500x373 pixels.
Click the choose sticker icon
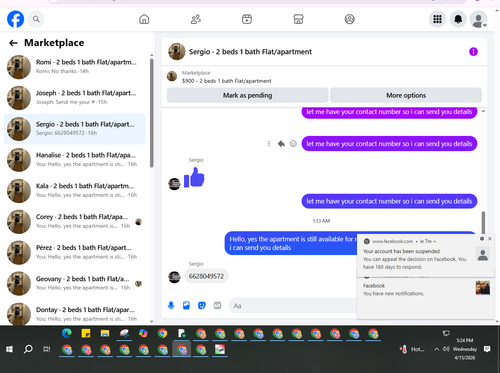[x=202, y=305]
